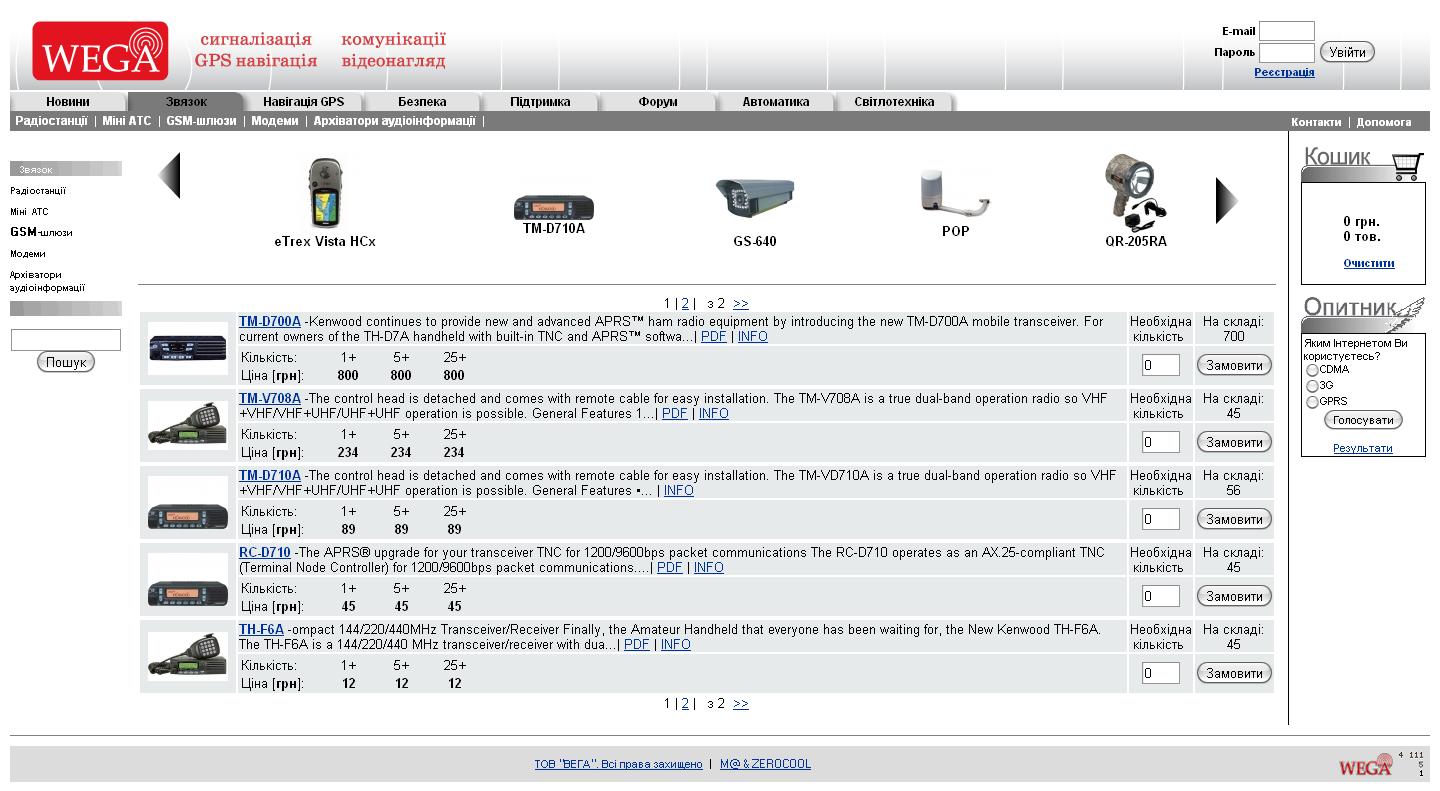Select the CDMA poll option
Image resolution: width=1440 pixels, height=791 pixels.
click(x=1312, y=370)
